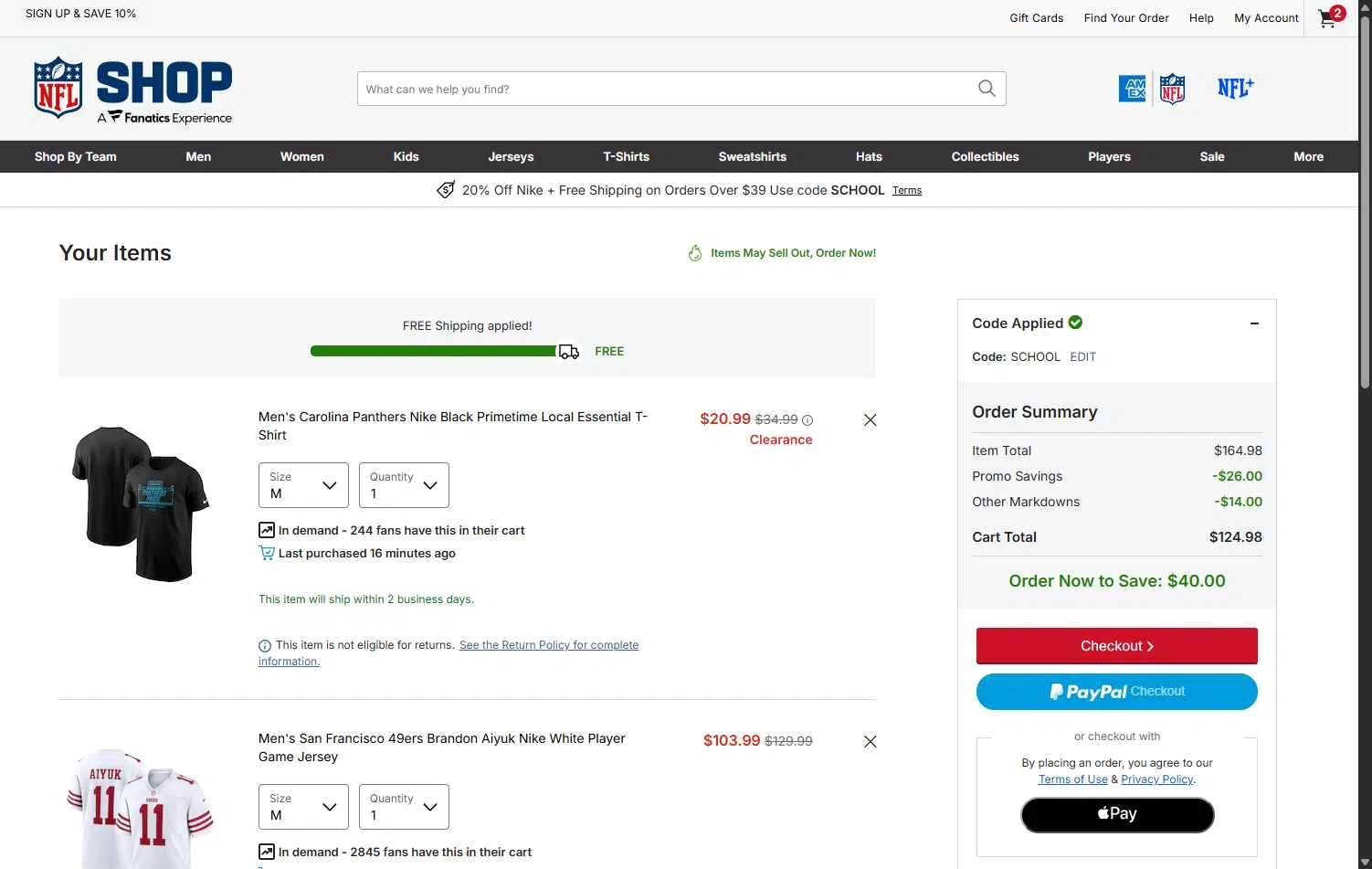This screenshot has height=869, width=1372.
Task: Open the Women menu
Action: click(x=302, y=156)
